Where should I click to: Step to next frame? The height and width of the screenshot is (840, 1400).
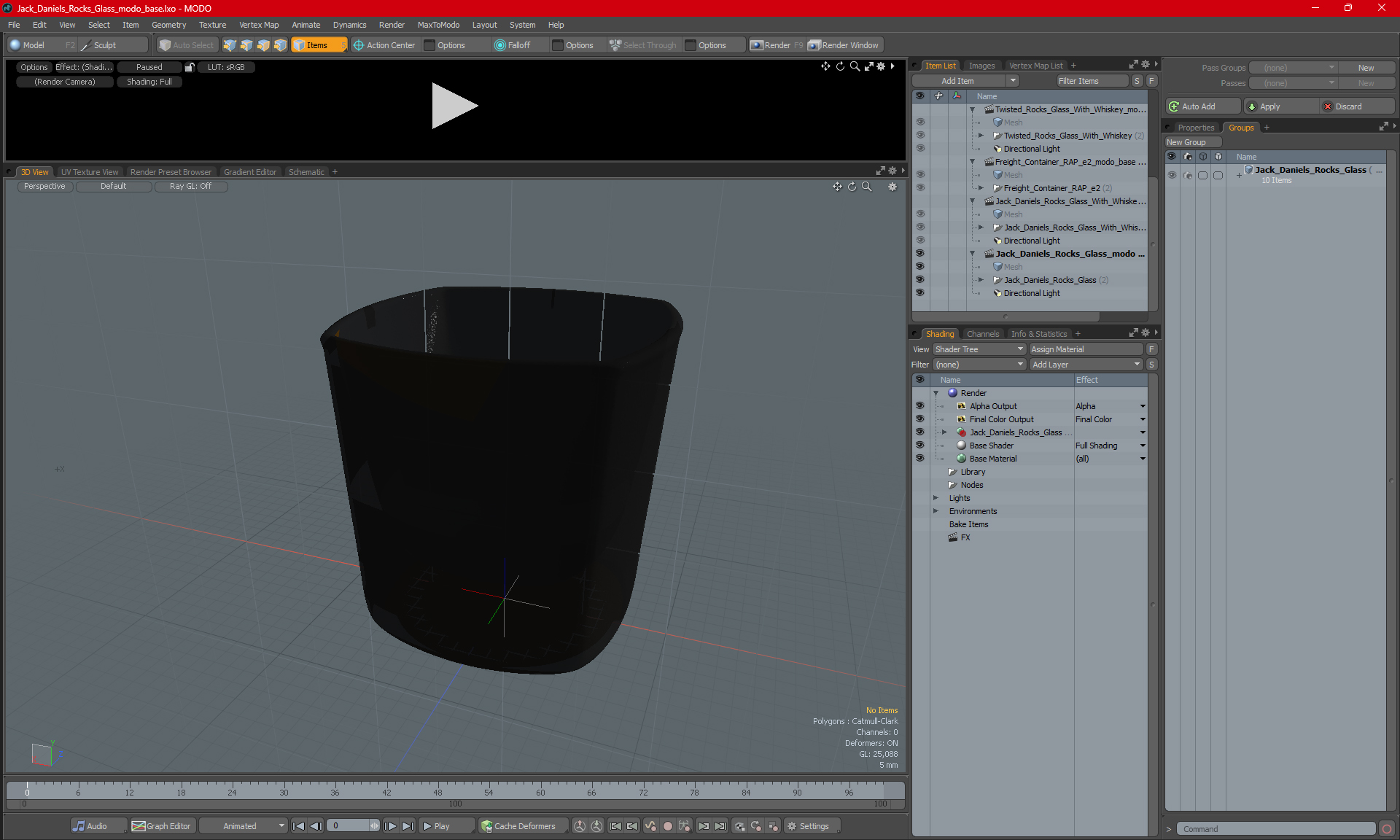pos(391,826)
